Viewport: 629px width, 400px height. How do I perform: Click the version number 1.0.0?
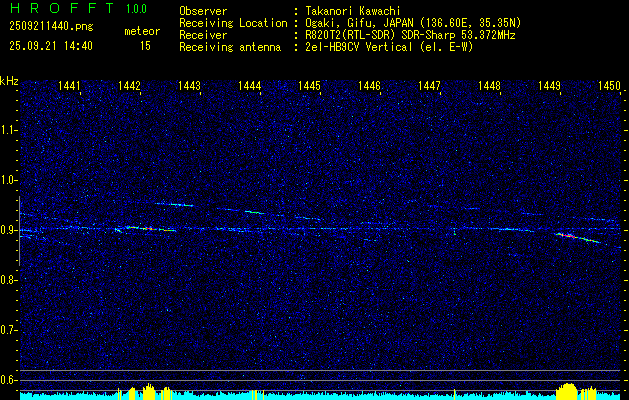[136, 9]
